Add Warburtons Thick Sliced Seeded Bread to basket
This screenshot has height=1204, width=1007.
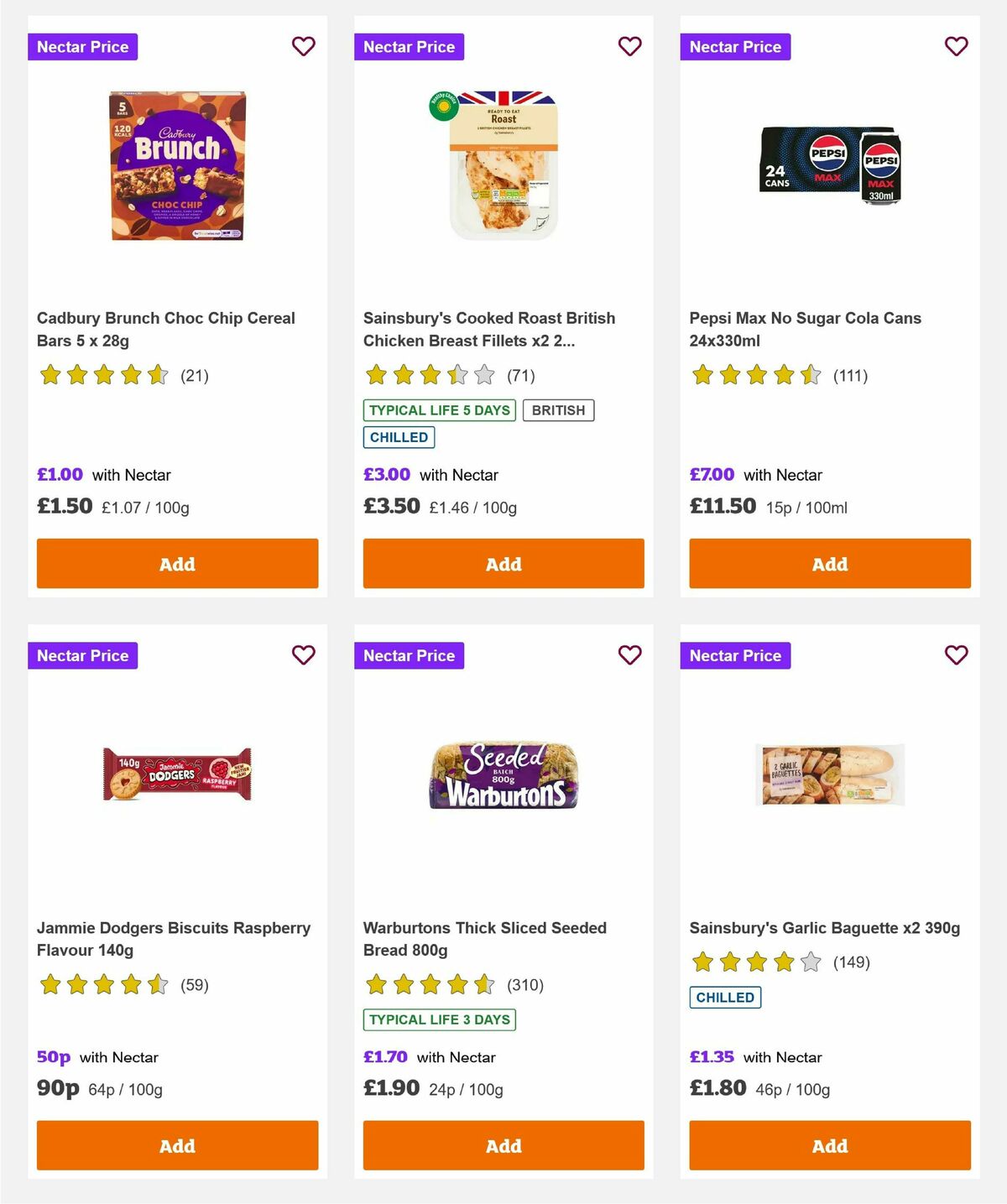click(x=503, y=1145)
